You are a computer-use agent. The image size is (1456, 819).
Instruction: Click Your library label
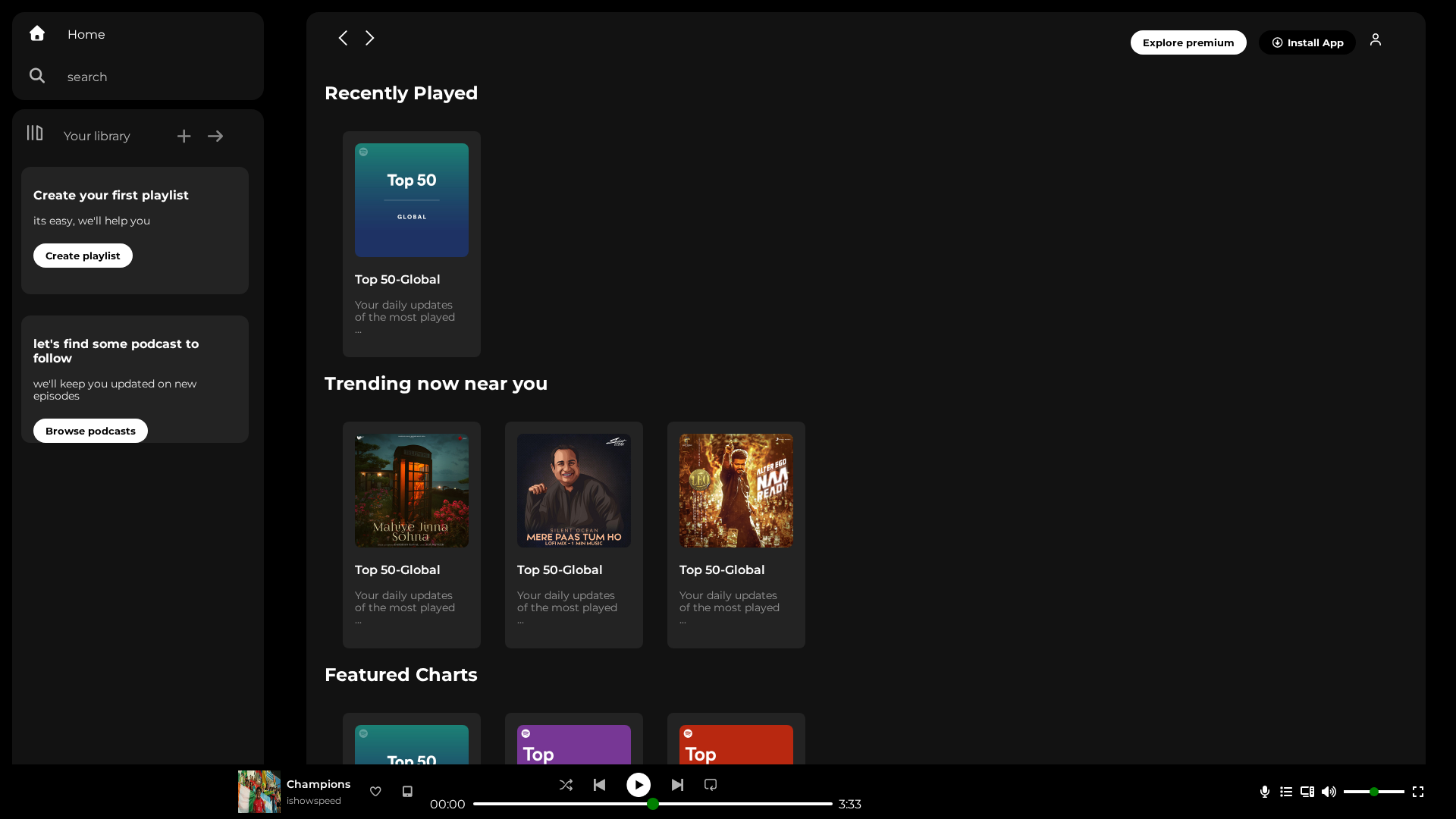pyautogui.click(x=97, y=136)
